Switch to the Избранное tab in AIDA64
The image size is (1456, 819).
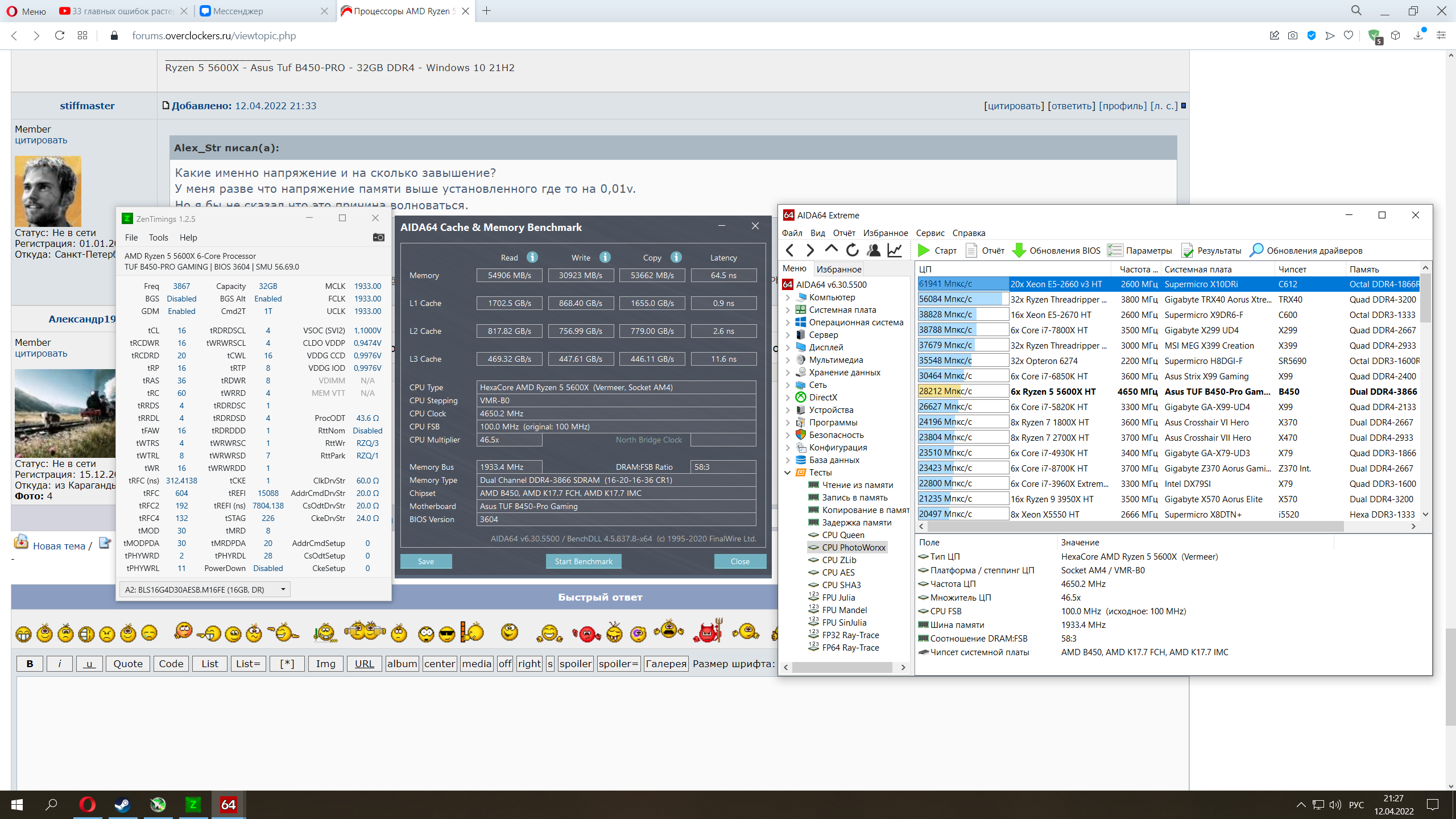click(x=838, y=269)
